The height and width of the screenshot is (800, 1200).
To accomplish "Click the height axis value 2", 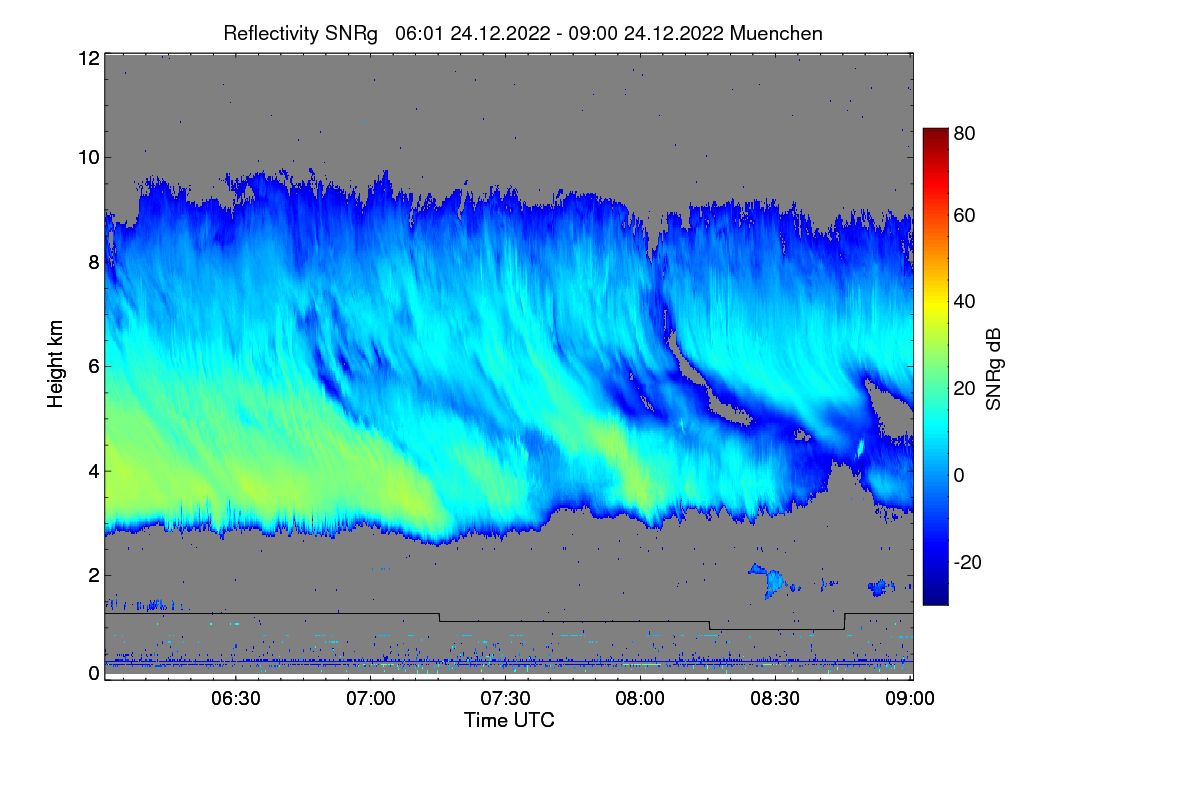I will coord(93,575).
